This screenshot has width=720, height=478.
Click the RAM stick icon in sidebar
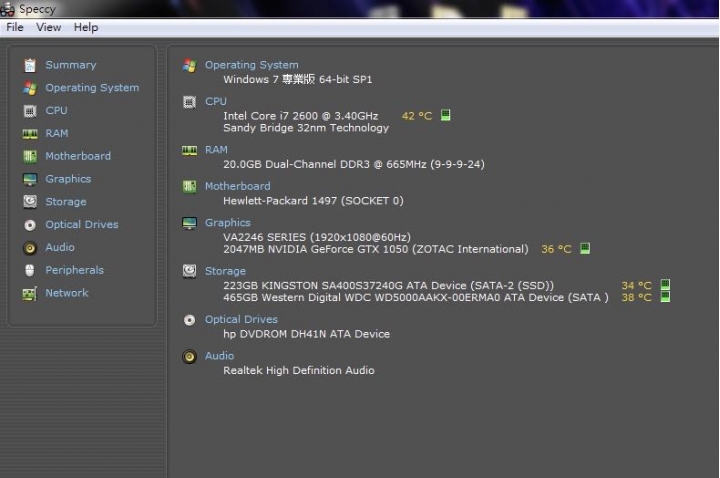tap(30, 134)
